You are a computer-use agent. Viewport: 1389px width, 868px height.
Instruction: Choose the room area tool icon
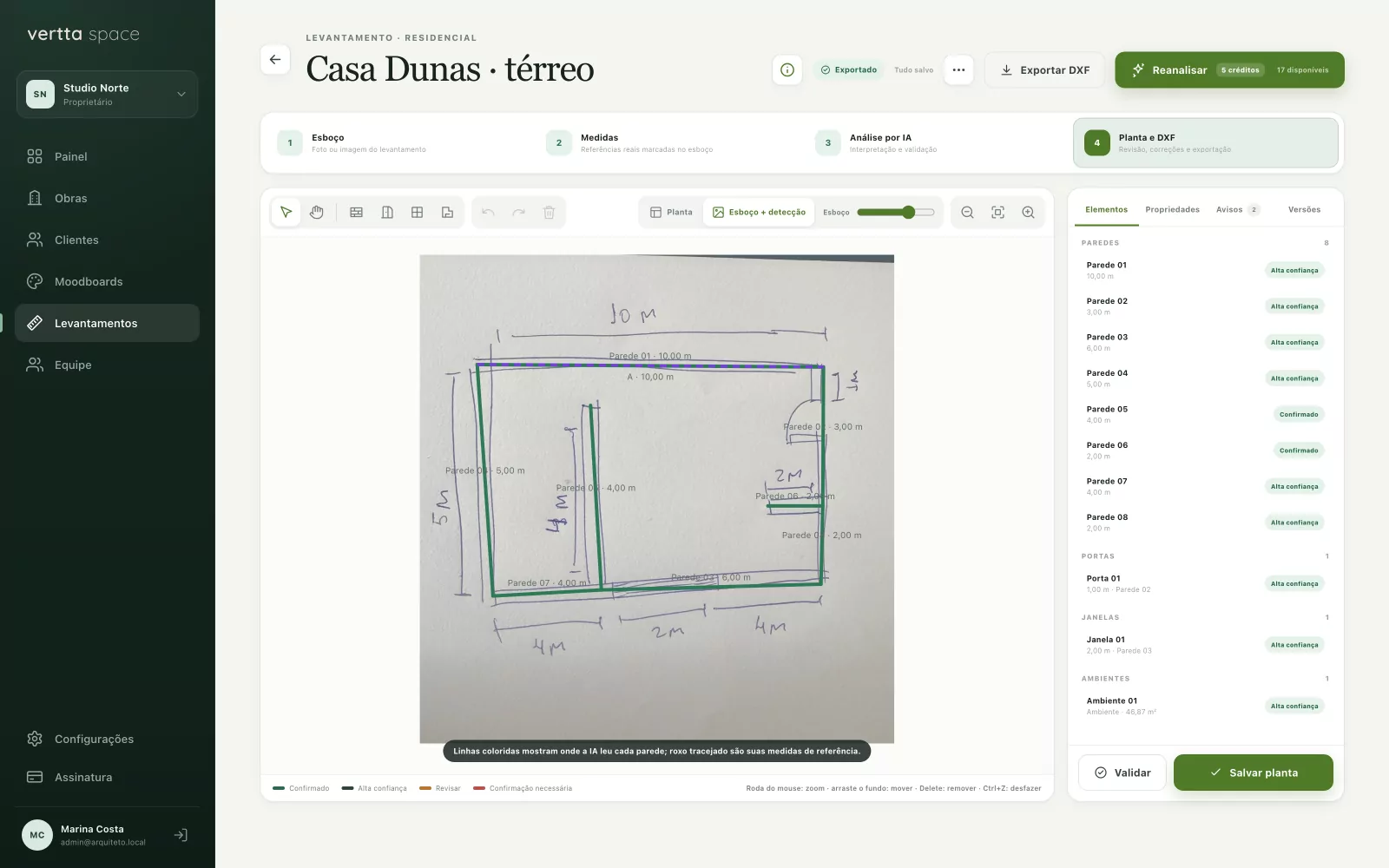click(x=448, y=213)
